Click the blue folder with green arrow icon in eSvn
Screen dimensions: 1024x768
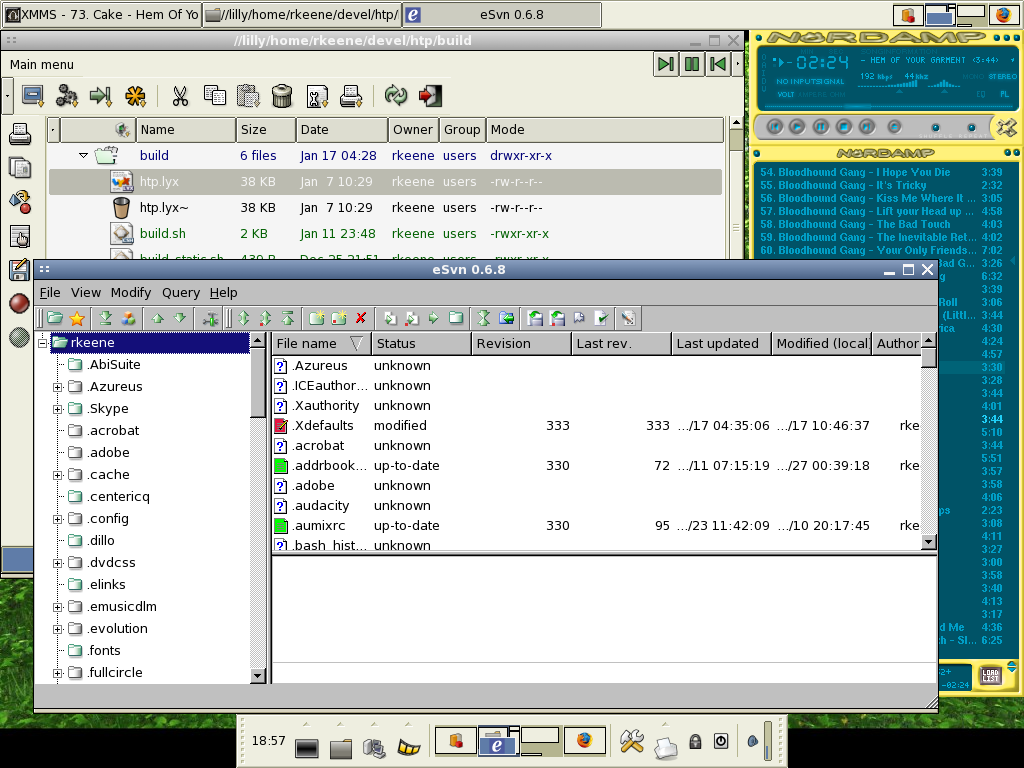pos(506,318)
